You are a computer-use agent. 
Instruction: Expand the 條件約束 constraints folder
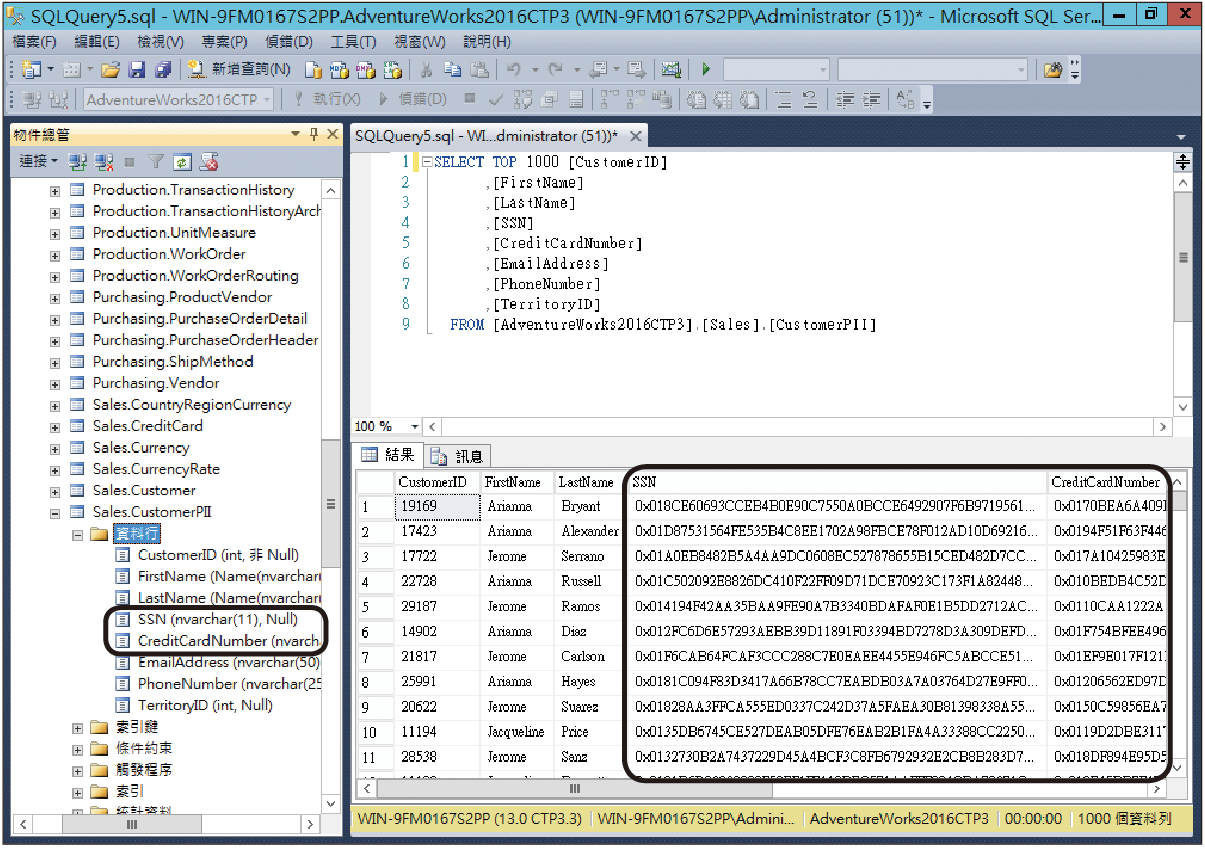click(x=77, y=749)
